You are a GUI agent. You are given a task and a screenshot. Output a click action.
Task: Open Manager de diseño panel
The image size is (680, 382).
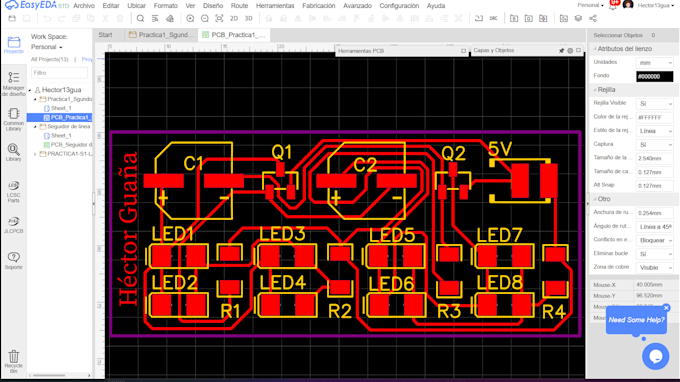(x=13, y=84)
